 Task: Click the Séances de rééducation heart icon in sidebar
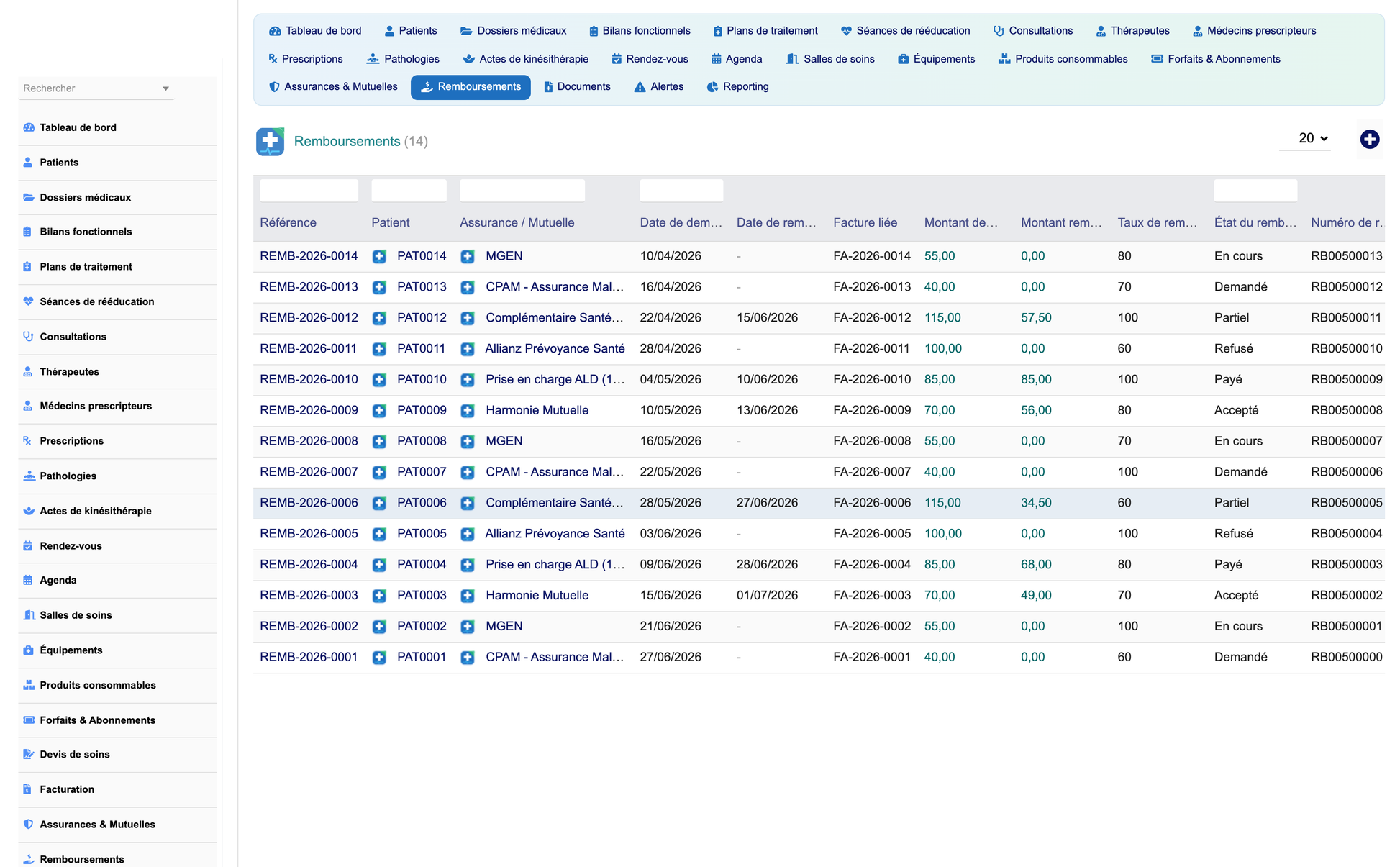click(x=29, y=301)
